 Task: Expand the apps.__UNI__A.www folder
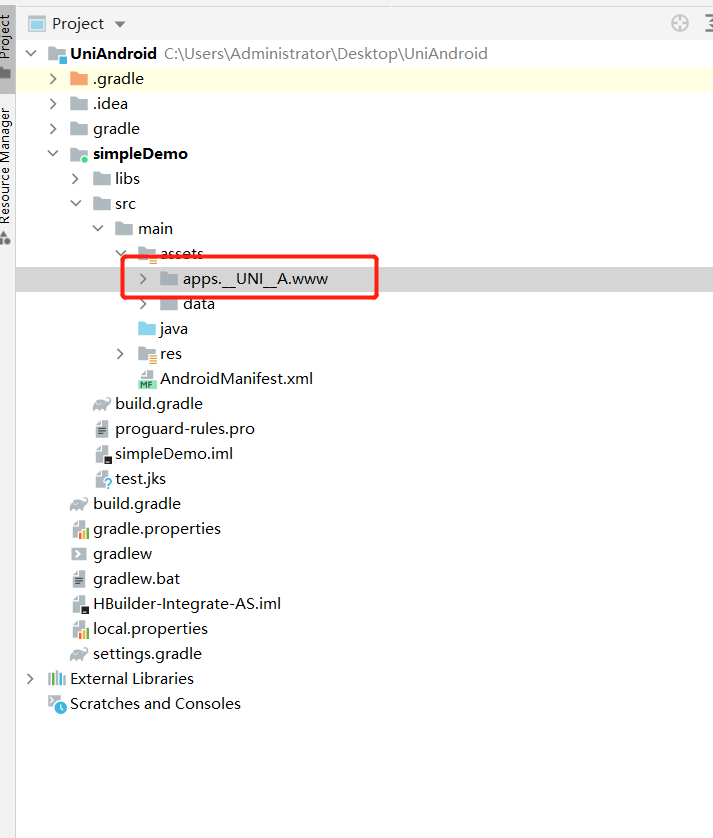click(x=143, y=278)
